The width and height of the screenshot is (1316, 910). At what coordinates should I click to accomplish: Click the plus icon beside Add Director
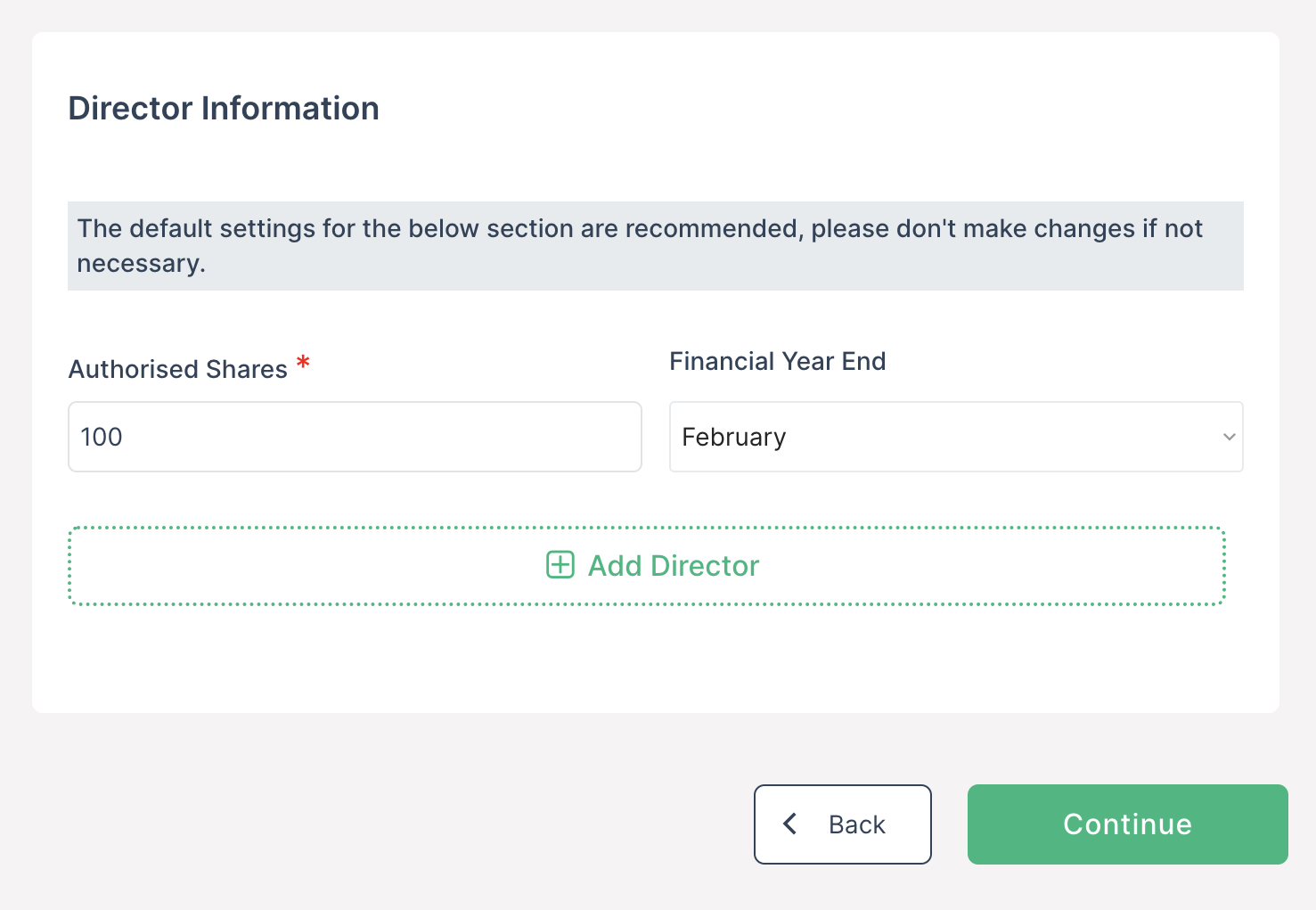pyautogui.click(x=560, y=565)
